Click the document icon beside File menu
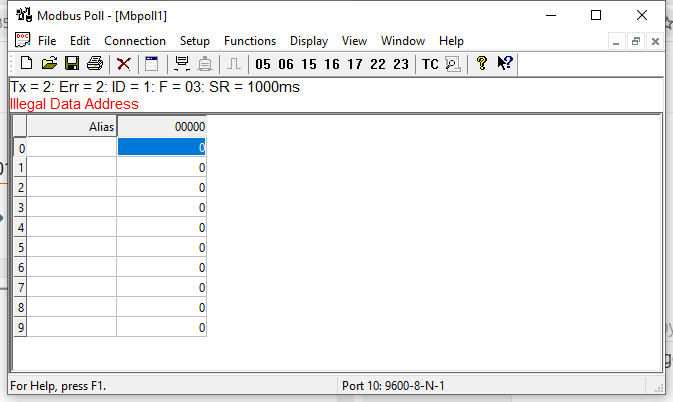 click(22, 40)
